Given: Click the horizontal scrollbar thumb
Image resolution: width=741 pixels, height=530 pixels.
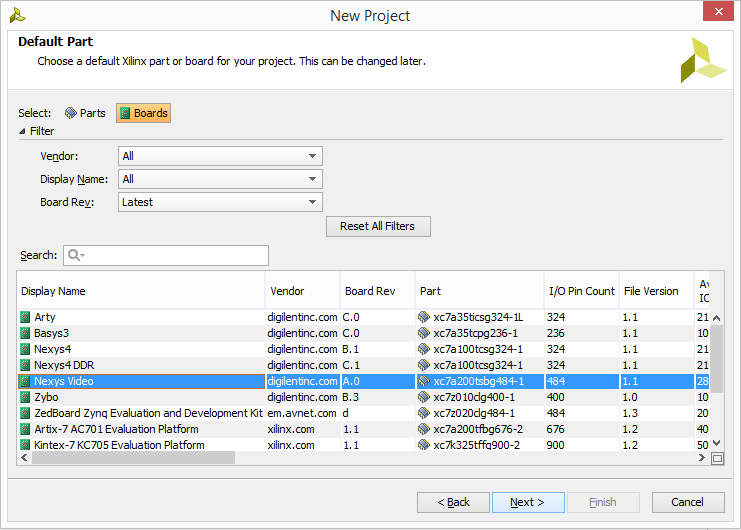Looking at the screenshot, I should [x=133, y=458].
